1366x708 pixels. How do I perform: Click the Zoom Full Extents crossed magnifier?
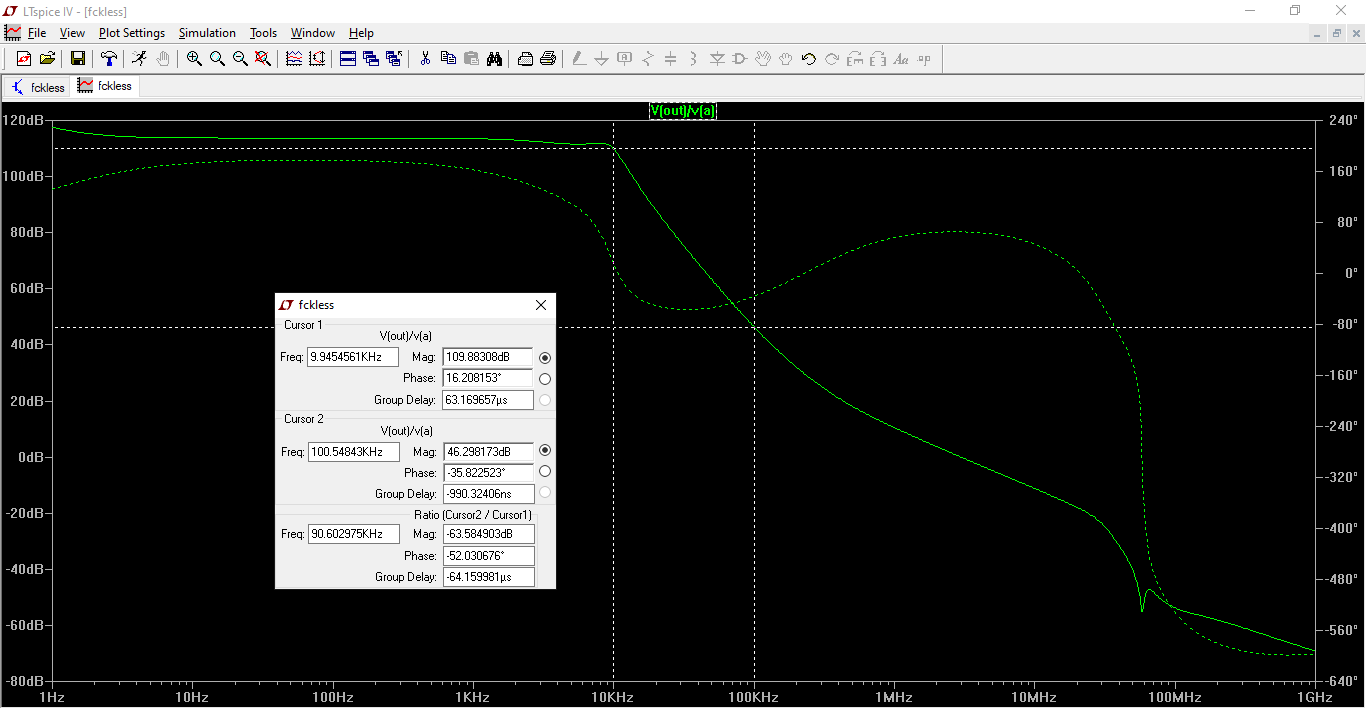pos(263,59)
